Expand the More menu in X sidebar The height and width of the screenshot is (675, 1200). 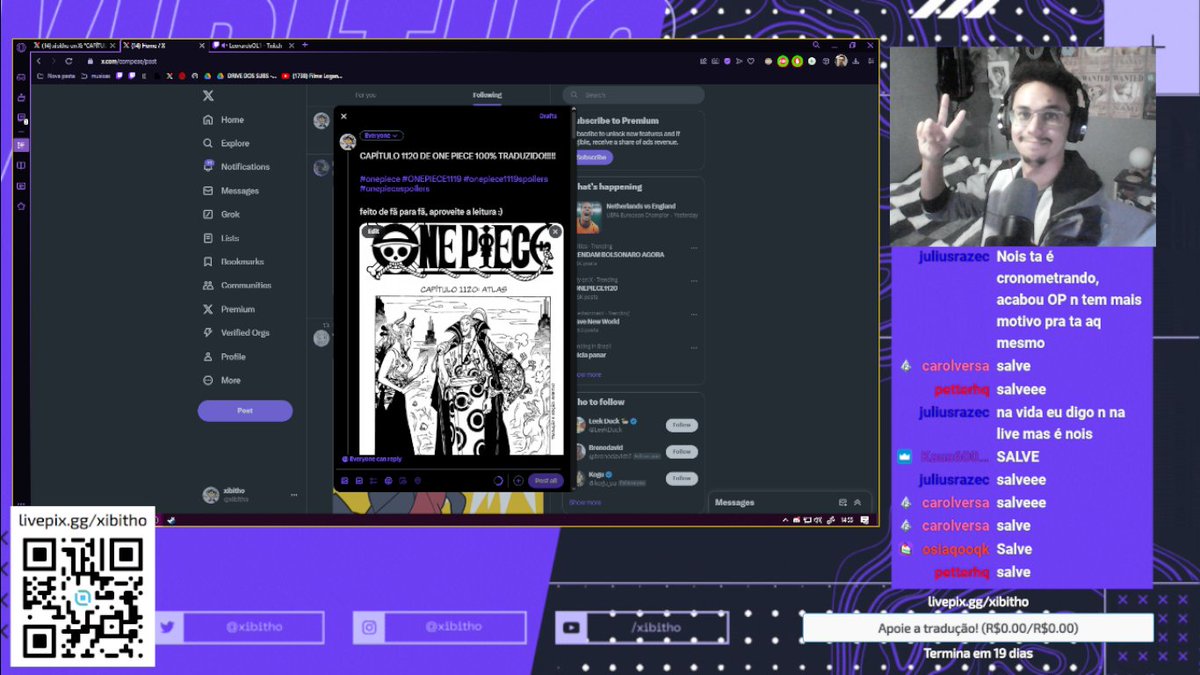pos(222,380)
